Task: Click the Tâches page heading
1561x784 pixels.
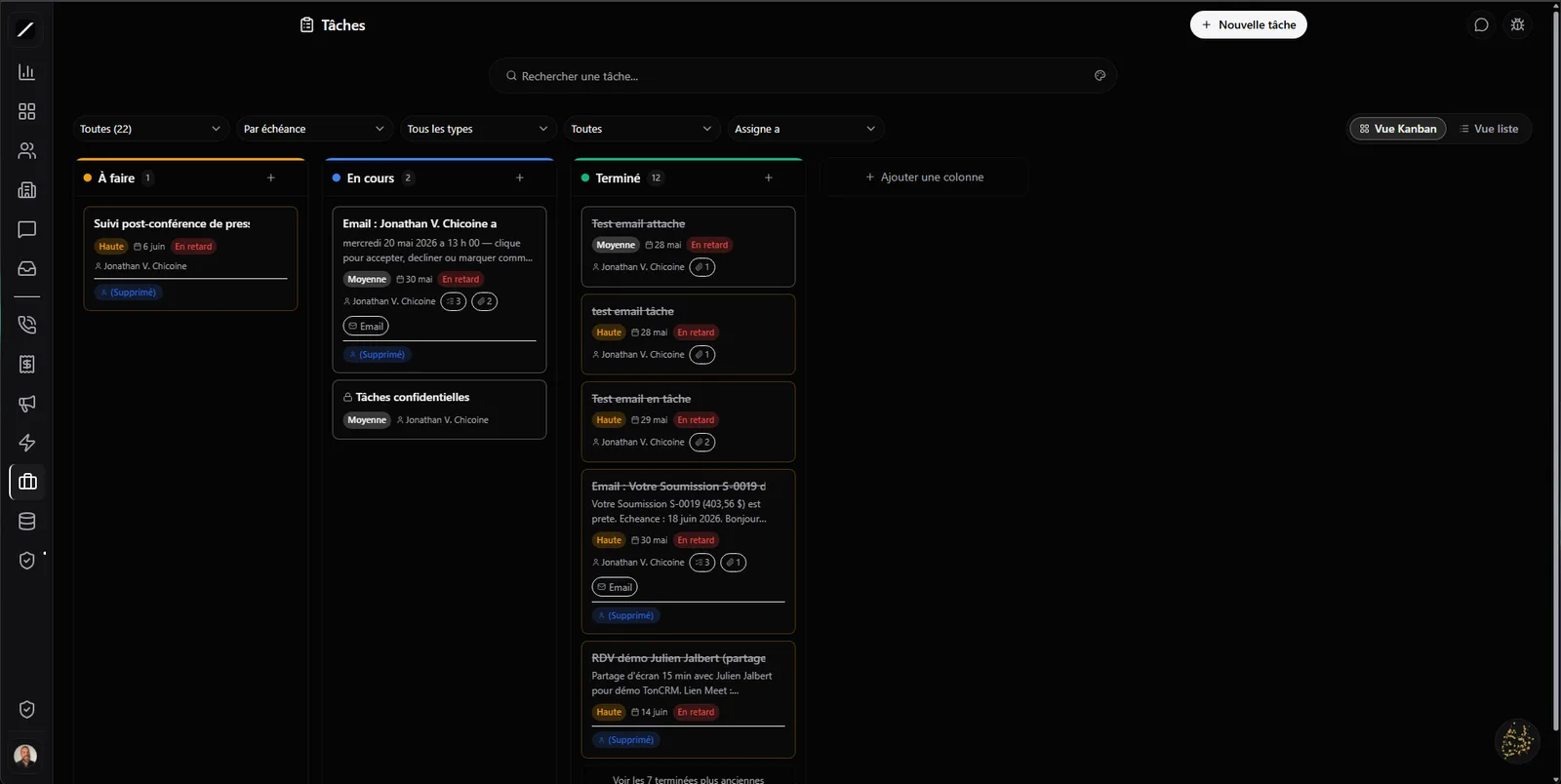Action: tap(343, 25)
